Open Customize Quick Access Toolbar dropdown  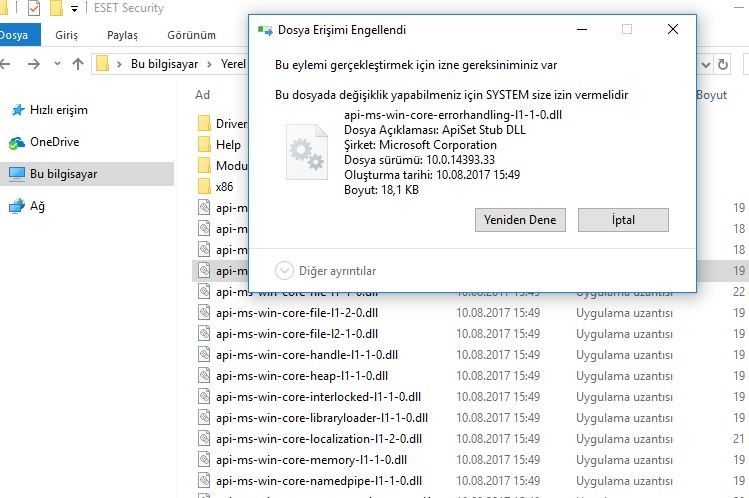click(74, 9)
